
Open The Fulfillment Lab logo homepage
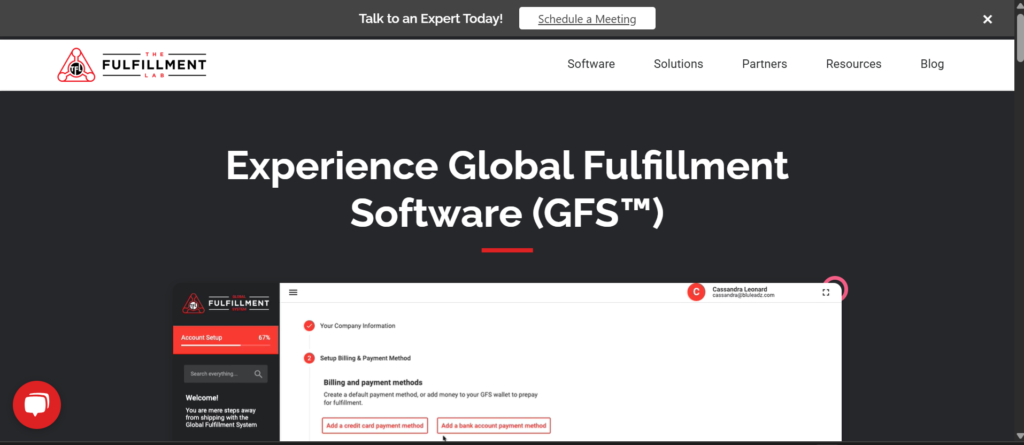[x=132, y=65]
